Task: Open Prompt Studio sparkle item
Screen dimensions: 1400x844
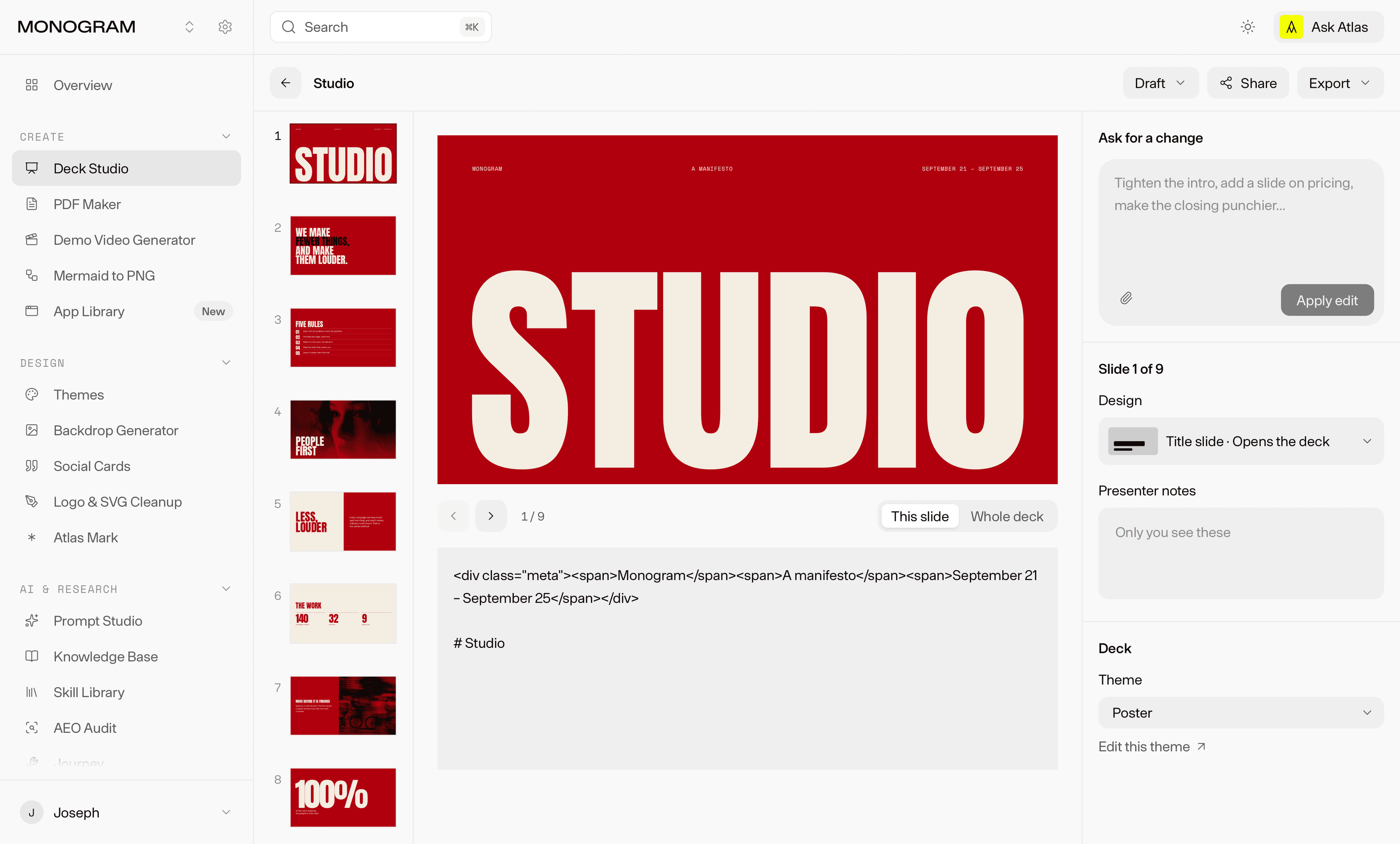Action: click(126, 621)
